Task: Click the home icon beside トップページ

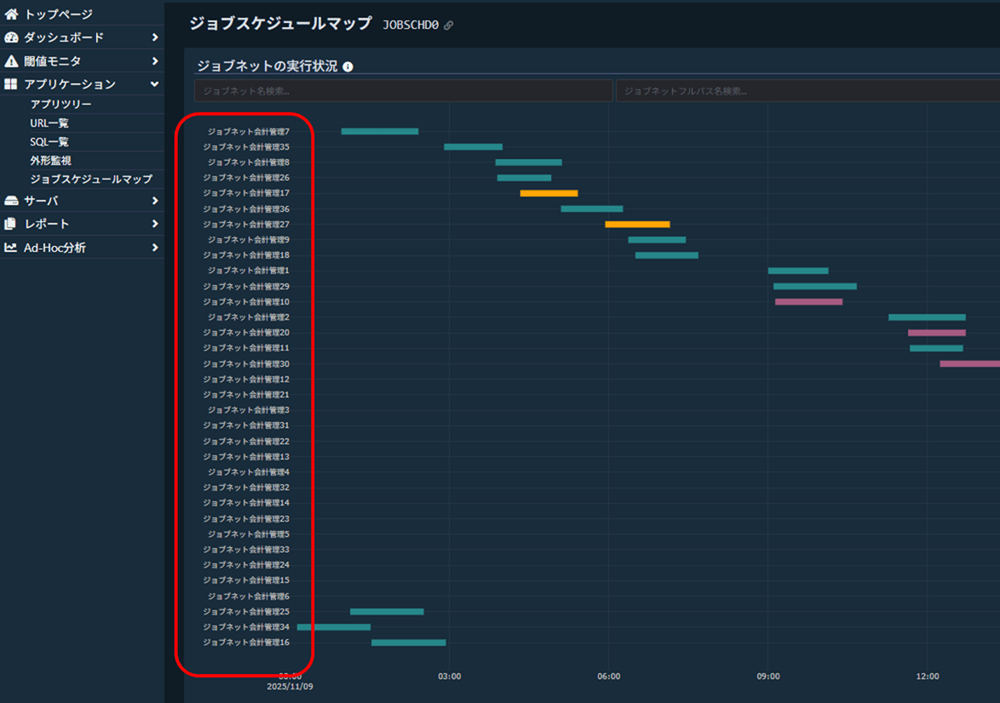Action: coord(11,14)
